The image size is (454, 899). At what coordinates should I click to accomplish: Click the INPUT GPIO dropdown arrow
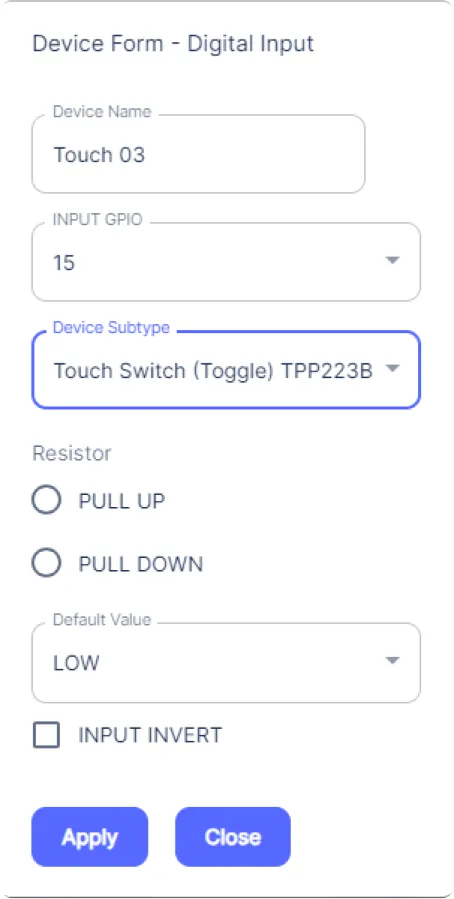[x=392, y=261]
